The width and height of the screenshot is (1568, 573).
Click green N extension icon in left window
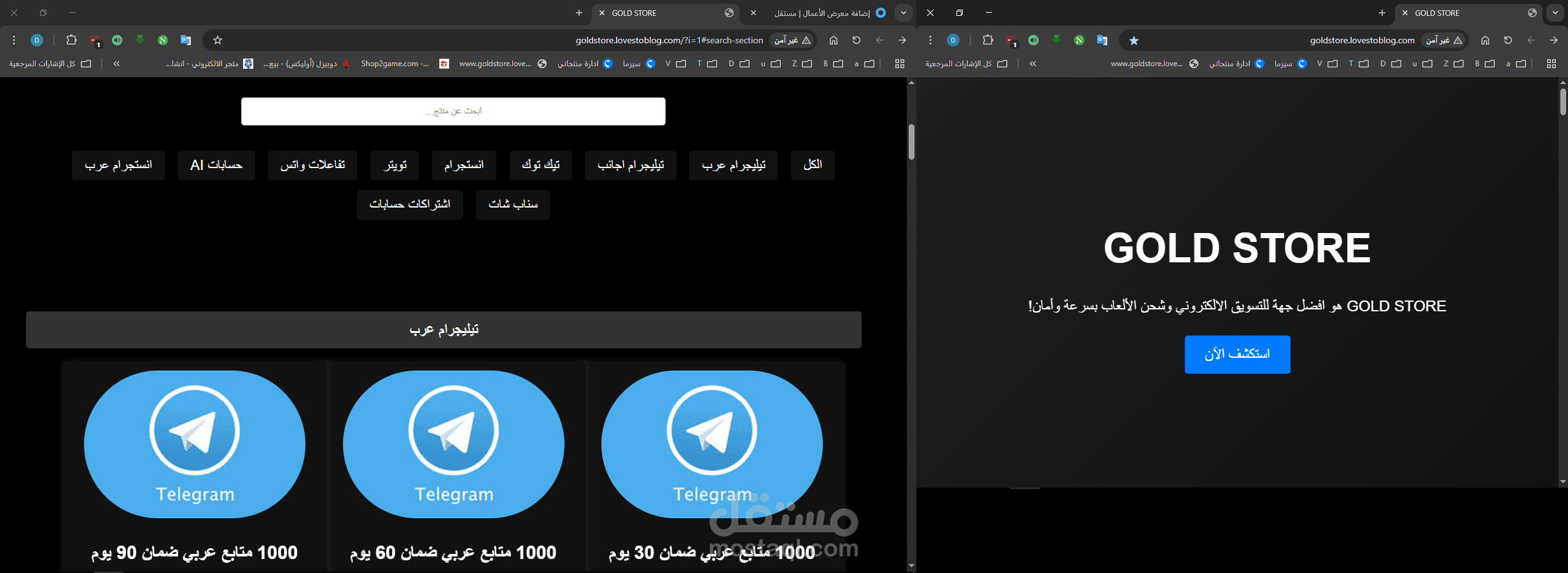[x=163, y=40]
